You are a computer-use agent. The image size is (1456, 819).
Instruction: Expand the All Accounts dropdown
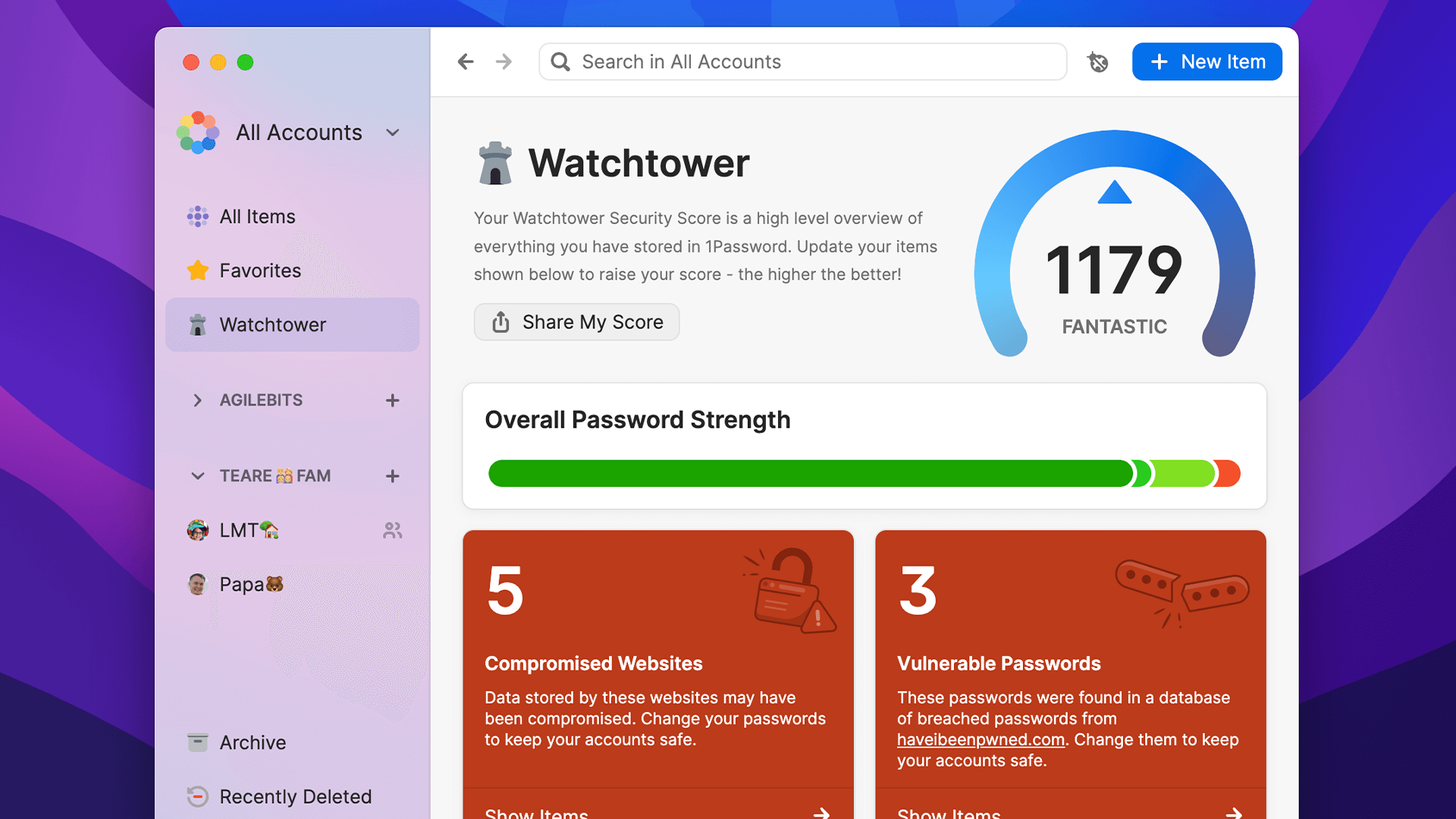(394, 132)
